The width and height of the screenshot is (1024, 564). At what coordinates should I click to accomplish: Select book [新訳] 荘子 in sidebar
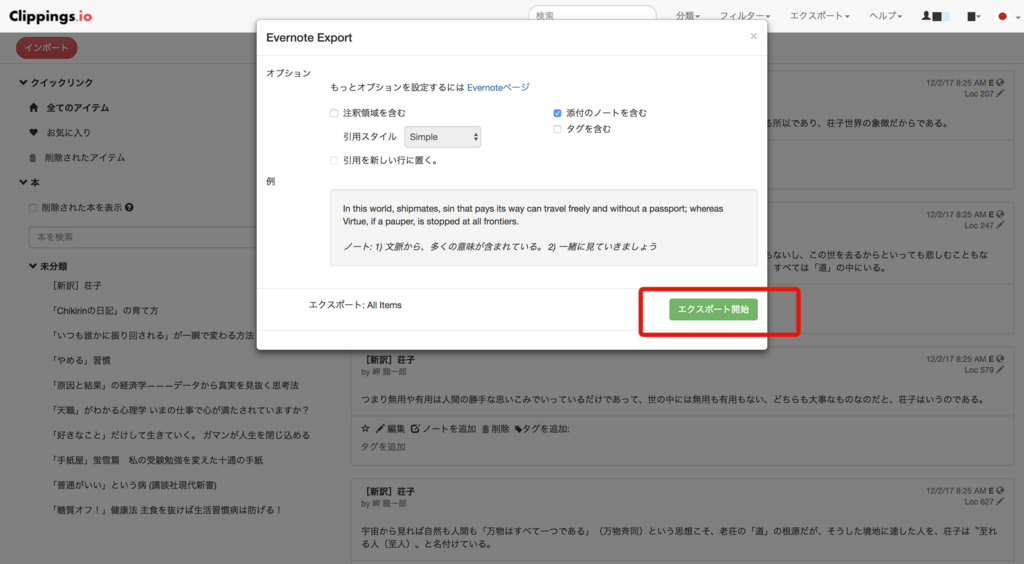tap(77, 286)
